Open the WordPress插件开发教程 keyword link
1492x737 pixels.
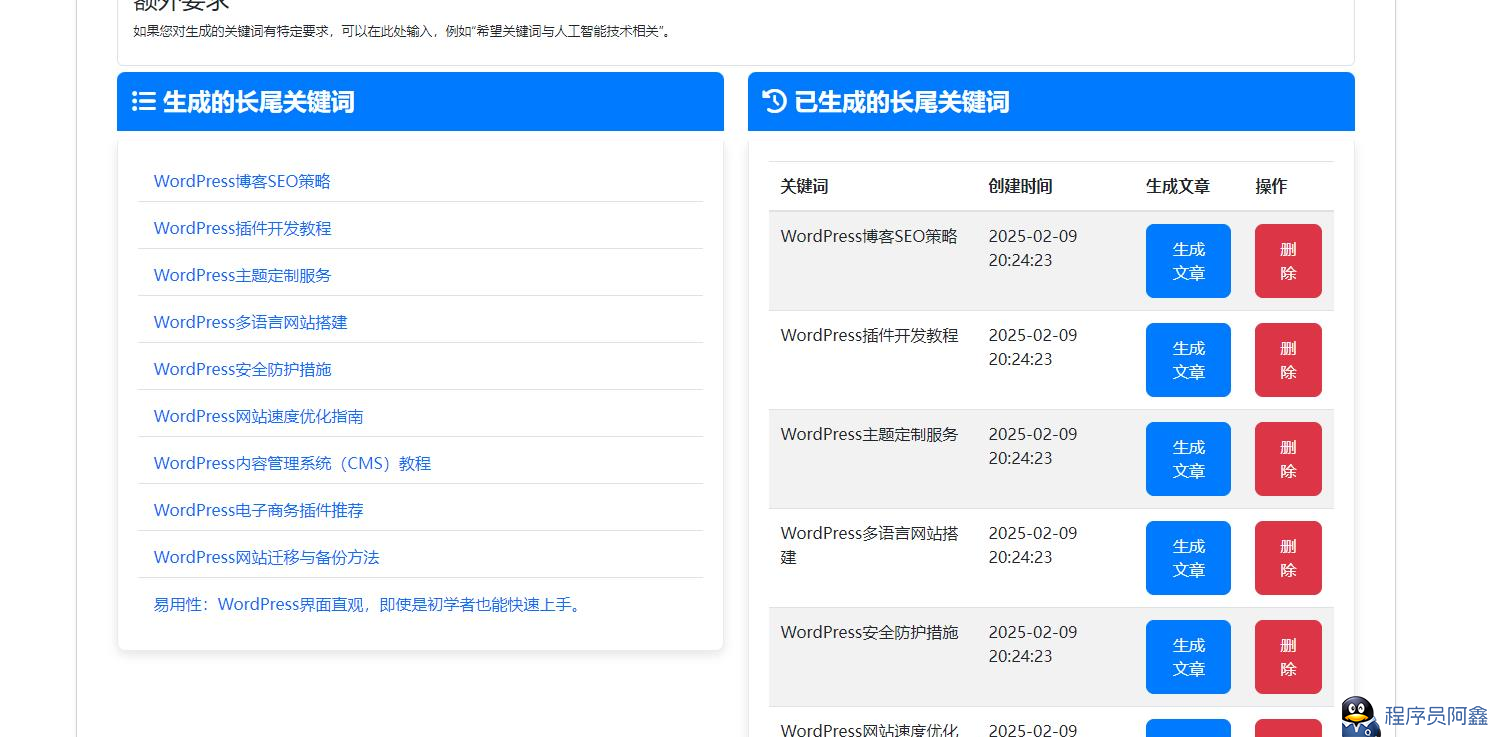point(242,228)
